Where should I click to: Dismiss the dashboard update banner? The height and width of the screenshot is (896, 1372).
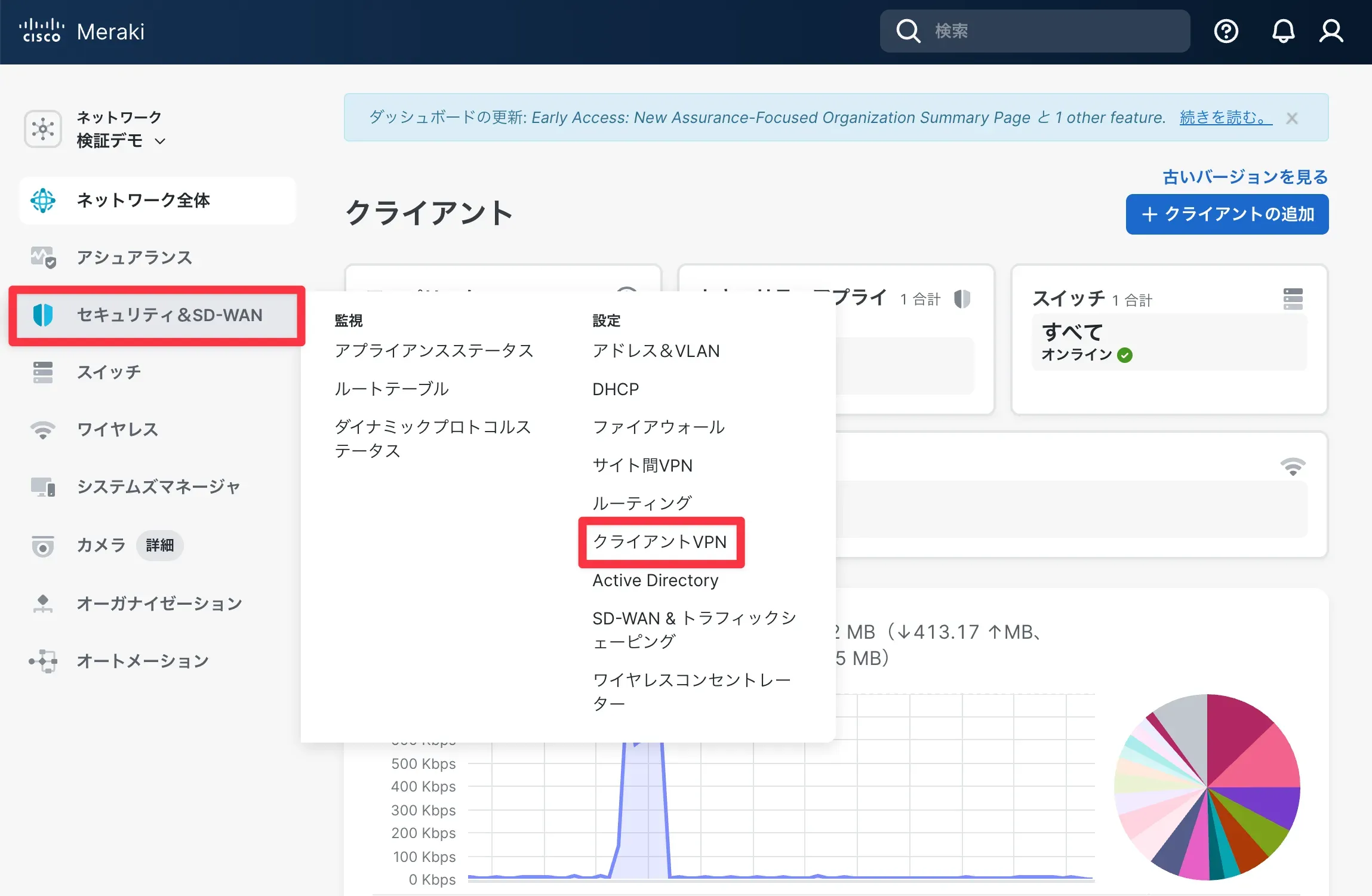(x=1292, y=118)
